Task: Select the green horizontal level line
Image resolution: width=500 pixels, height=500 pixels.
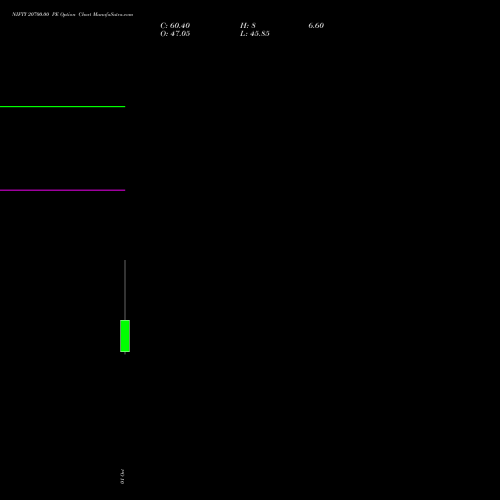Action: (x=62, y=107)
